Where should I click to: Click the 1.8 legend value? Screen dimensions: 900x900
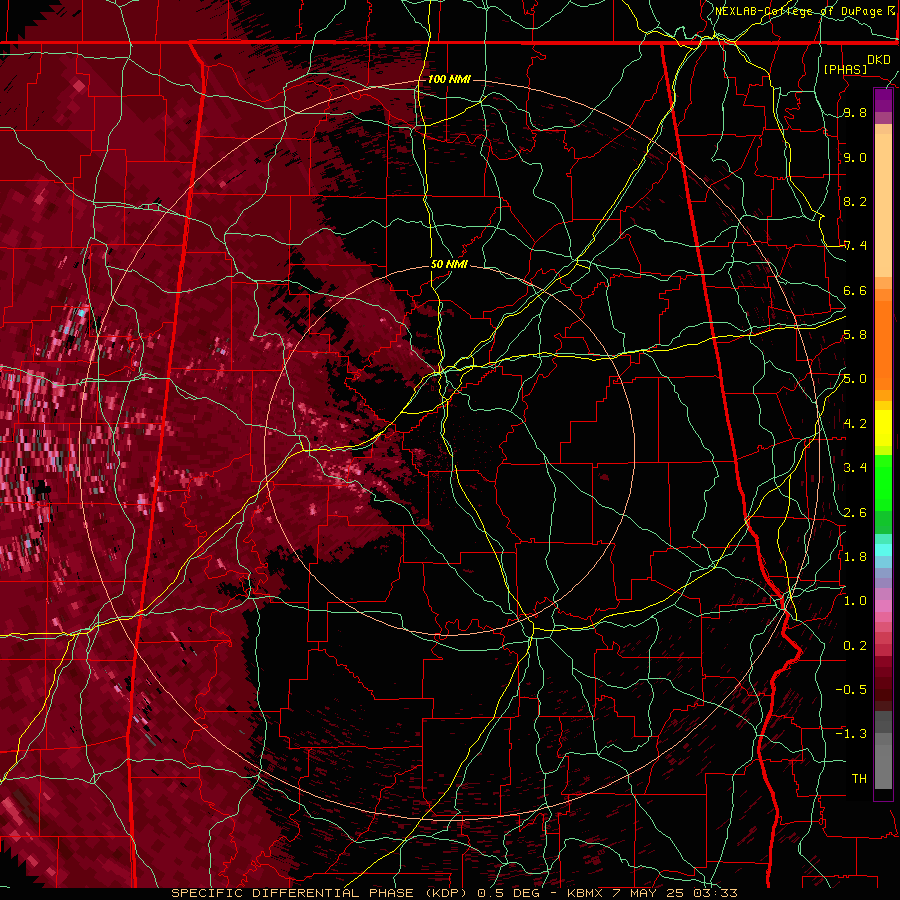click(855, 557)
